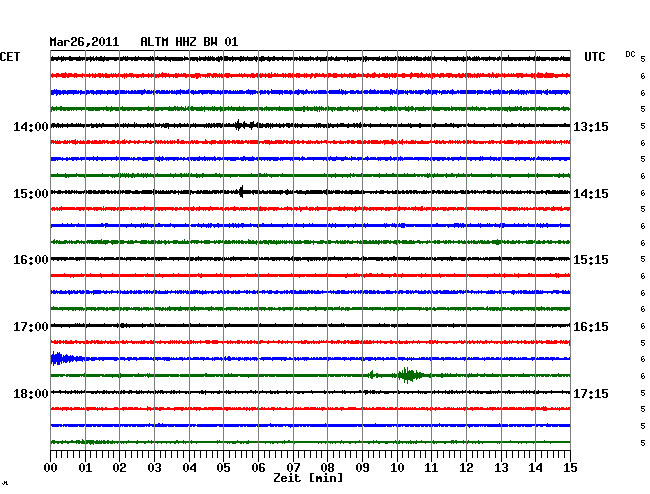Click the 17:15 UTC time label
Image resolution: width=650 pixels, height=494 pixels.
591,393
